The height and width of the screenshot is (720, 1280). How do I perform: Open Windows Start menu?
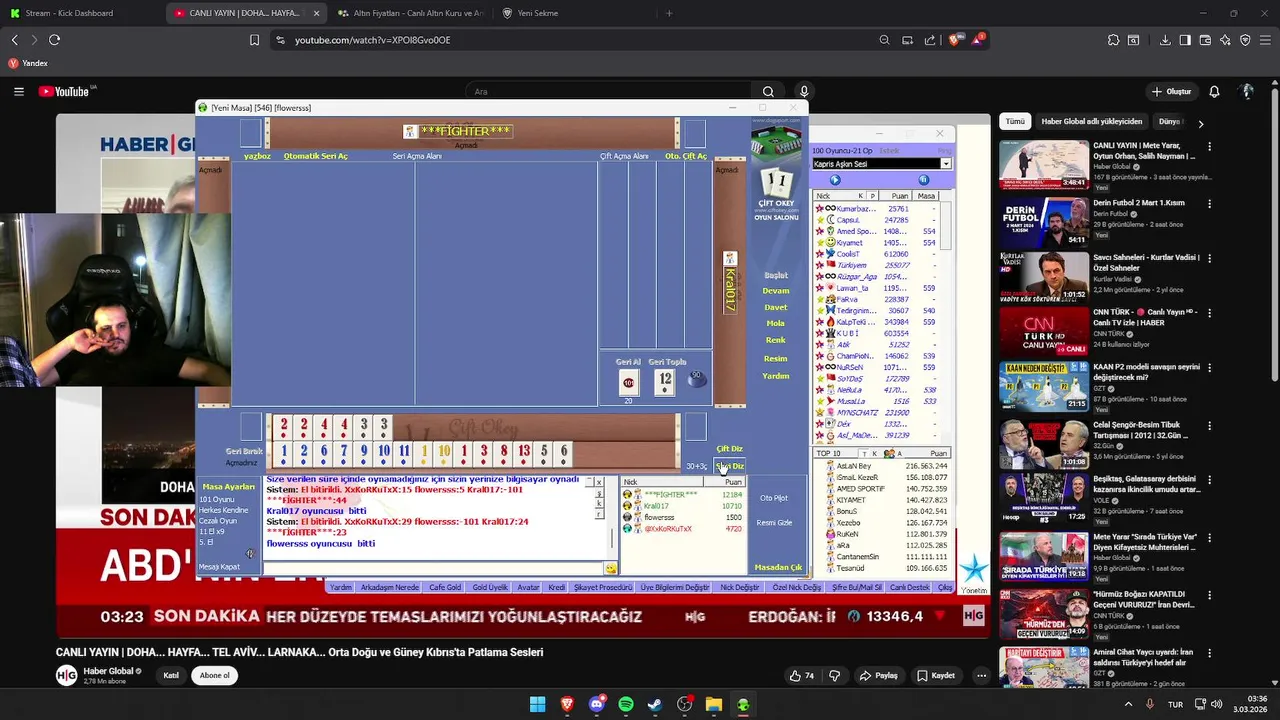pyautogui.click(x=537, y=704)
